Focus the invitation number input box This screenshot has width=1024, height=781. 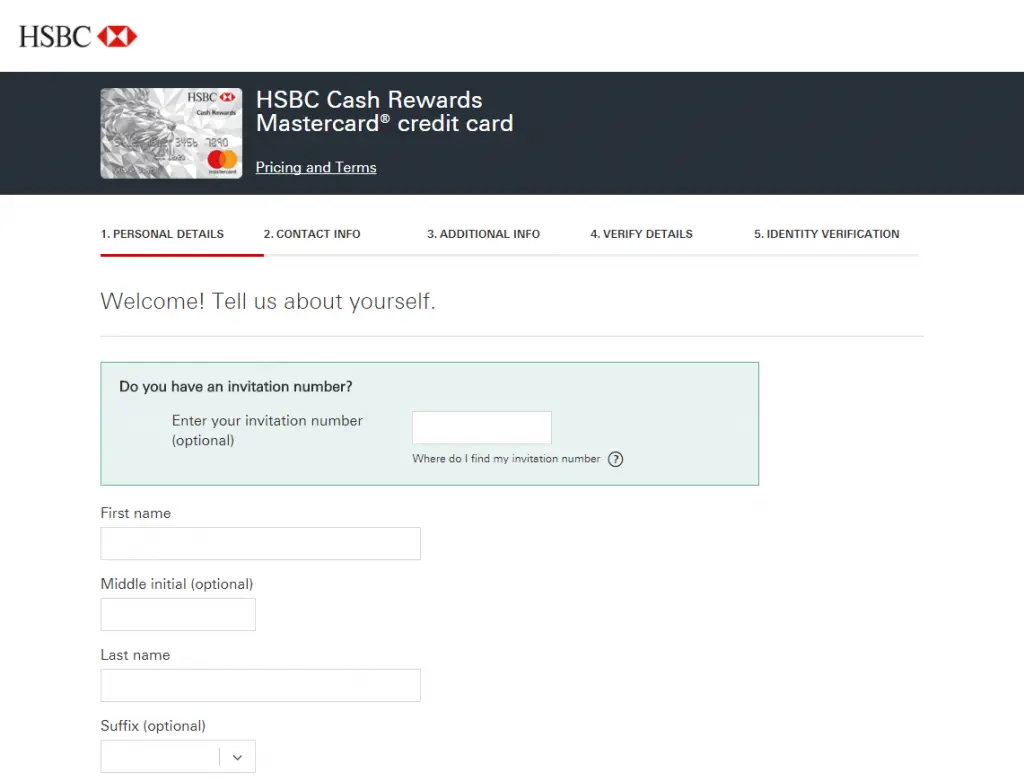[x=481, y=427]
